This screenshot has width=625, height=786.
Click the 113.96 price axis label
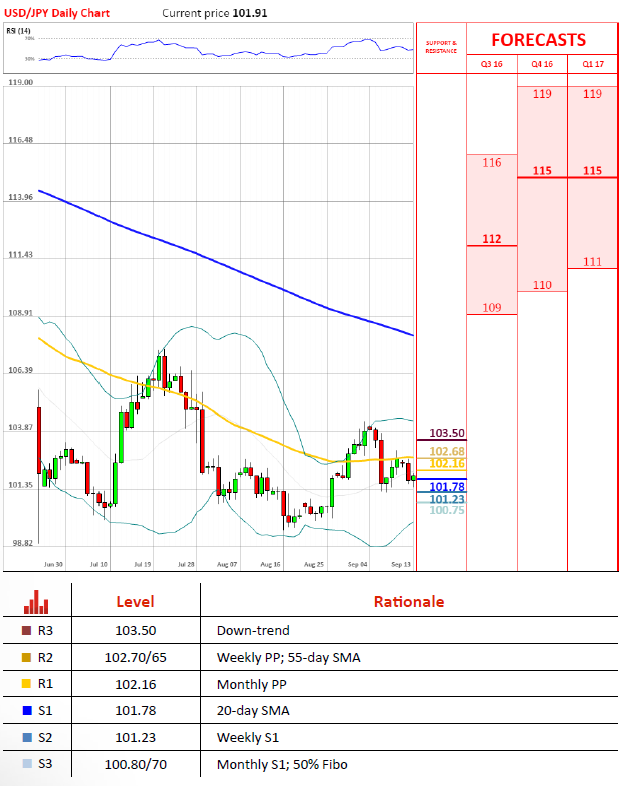pos(21,198)
